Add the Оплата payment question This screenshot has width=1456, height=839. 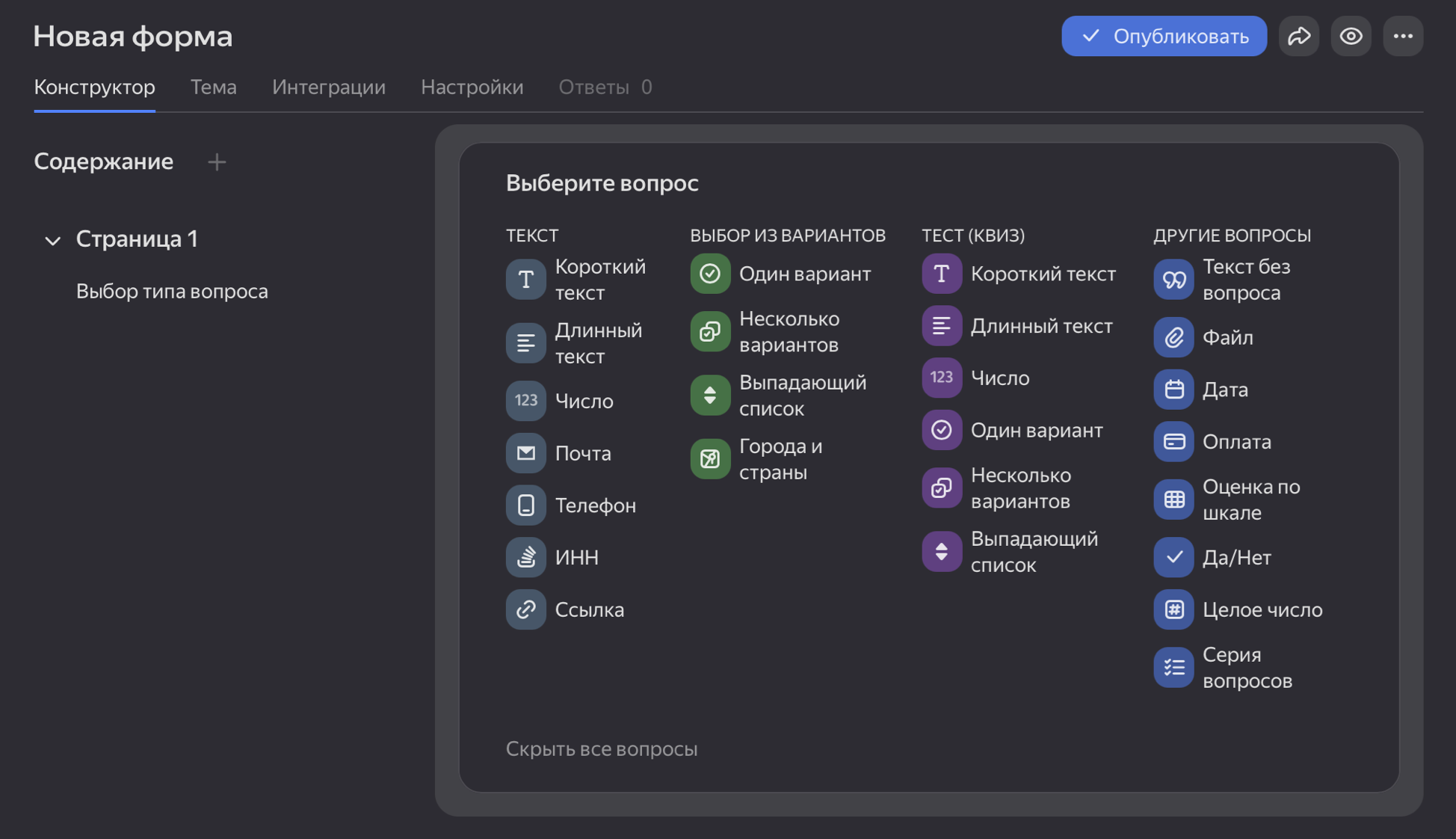pos(1173,442)
